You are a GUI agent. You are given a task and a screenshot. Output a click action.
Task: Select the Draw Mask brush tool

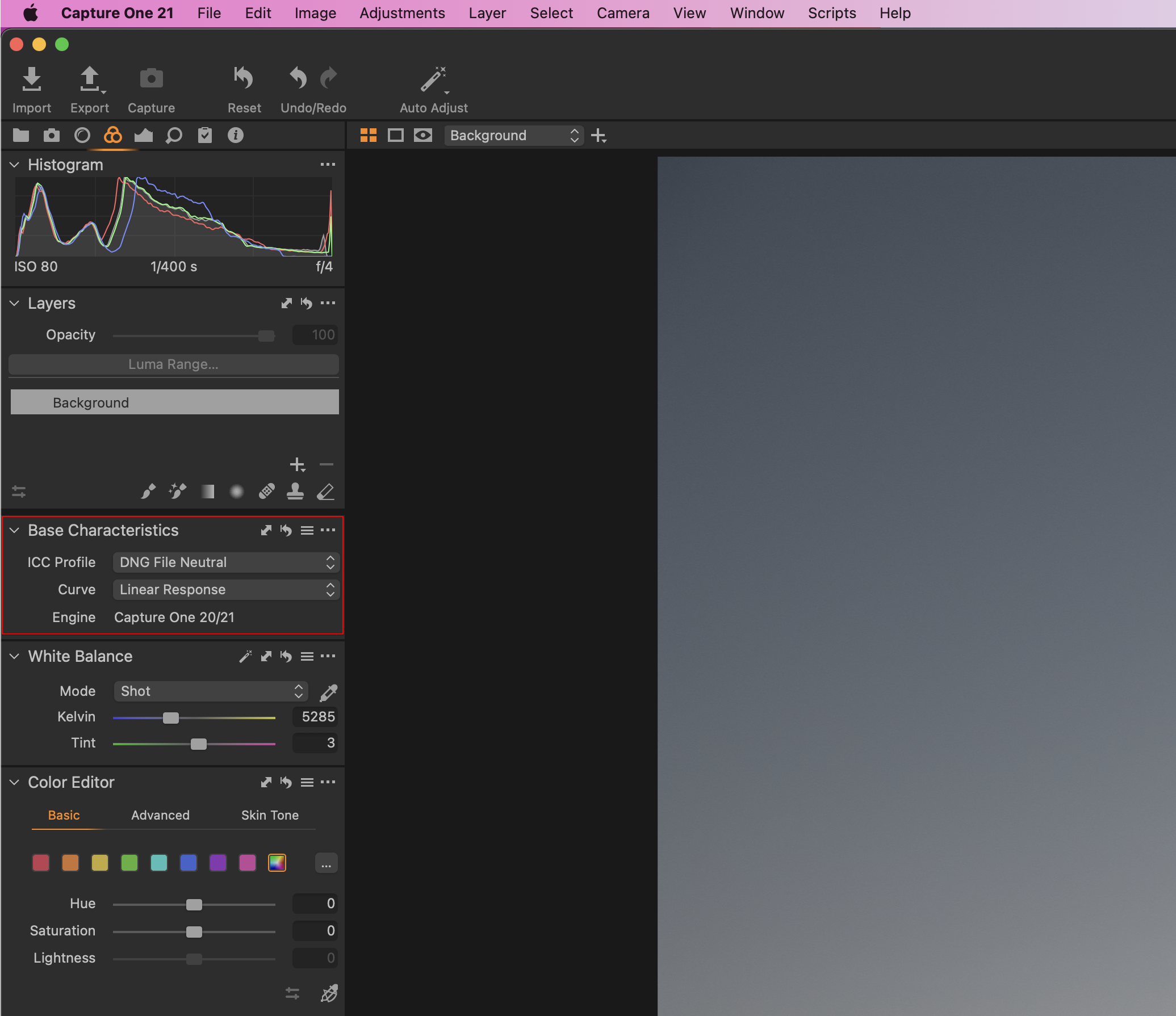pyautogui.click(x=148, y=491)
